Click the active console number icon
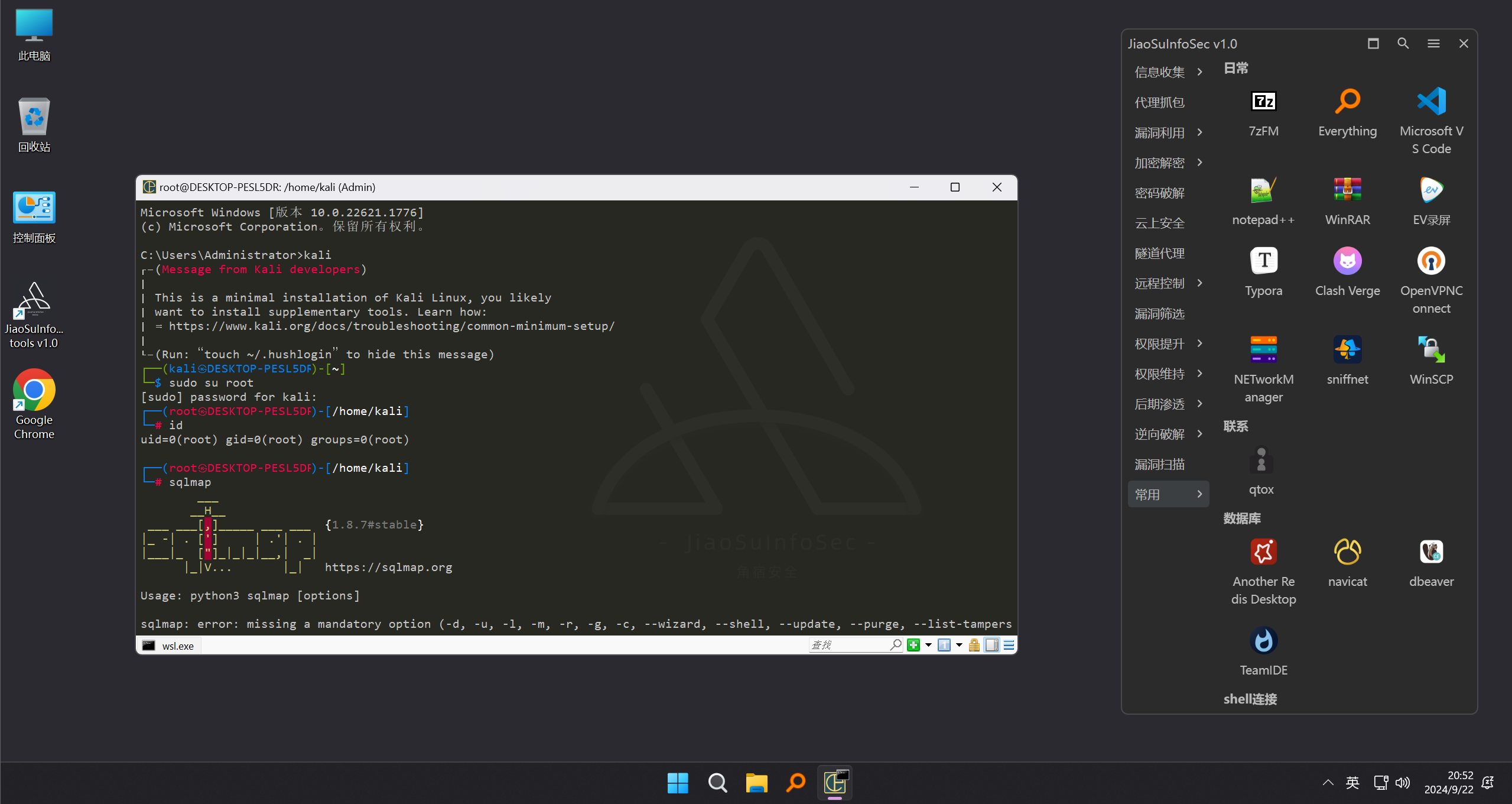 [x=944, y=645]
